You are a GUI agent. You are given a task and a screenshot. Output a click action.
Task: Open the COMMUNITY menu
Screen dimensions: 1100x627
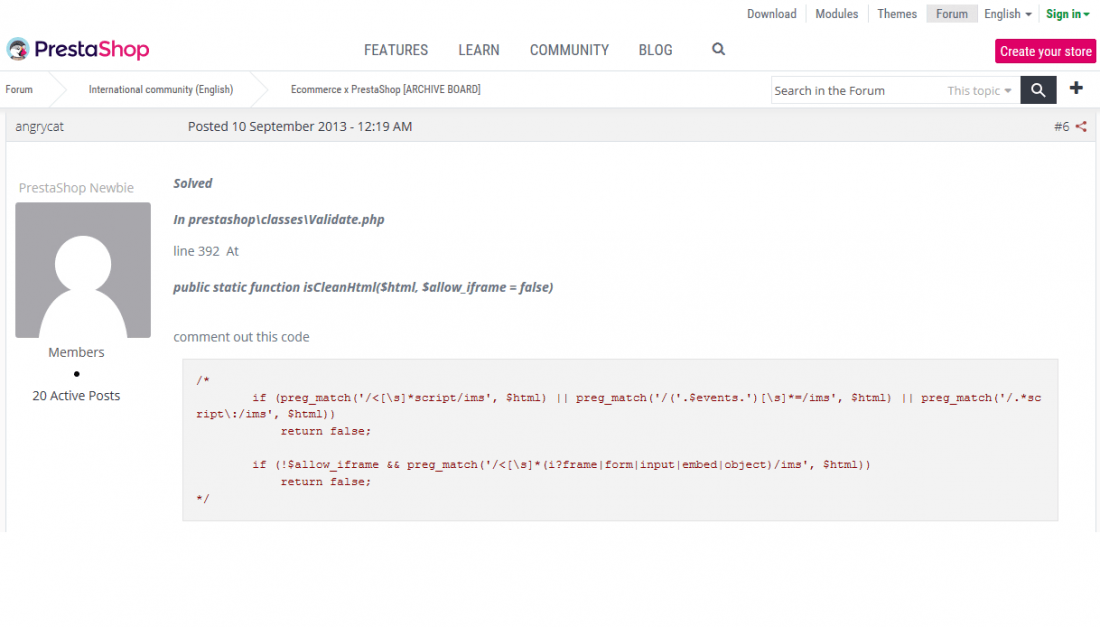(x=569, y=50)
